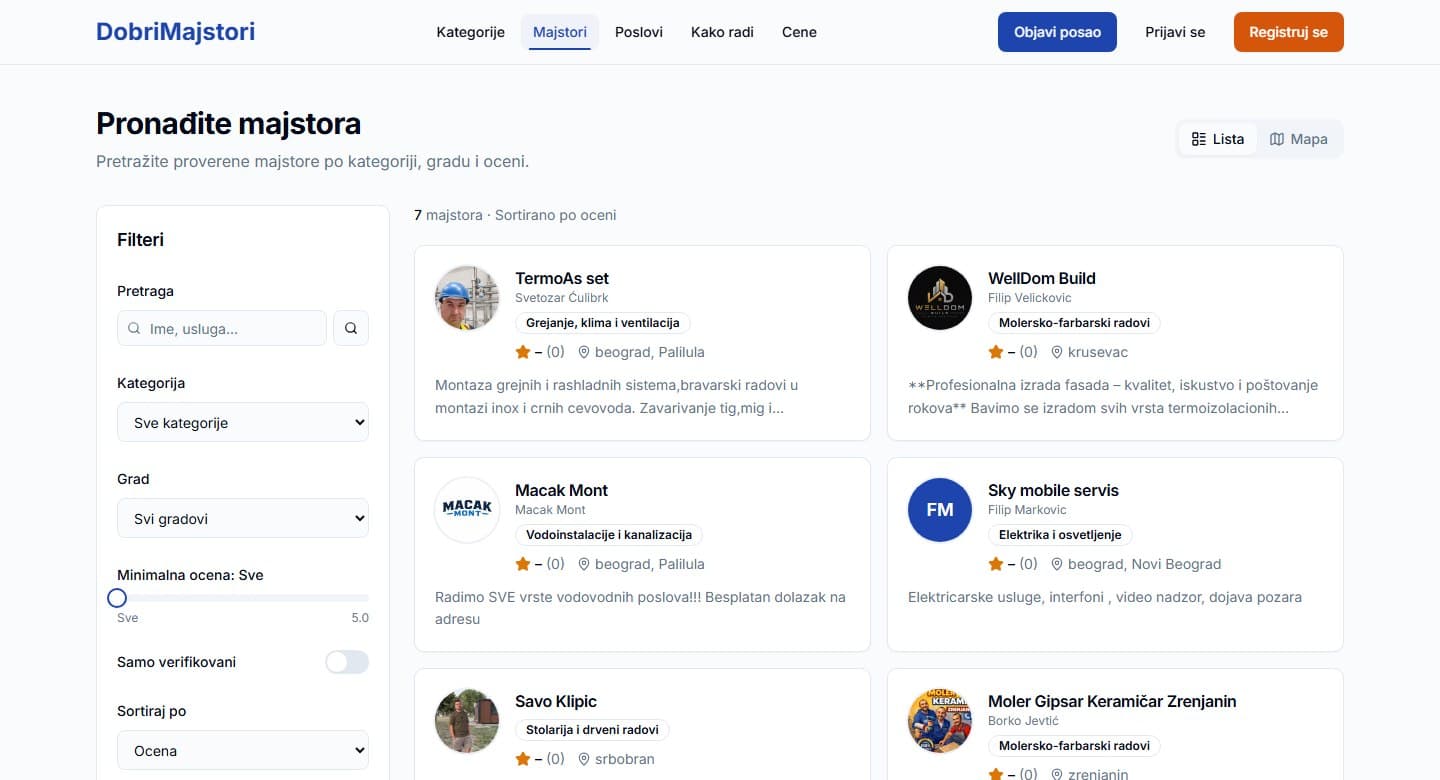Click Molersko-farbarski radovi tag on WellDom Build
Screen dimensions: 1440x780
click(1074, 323)
